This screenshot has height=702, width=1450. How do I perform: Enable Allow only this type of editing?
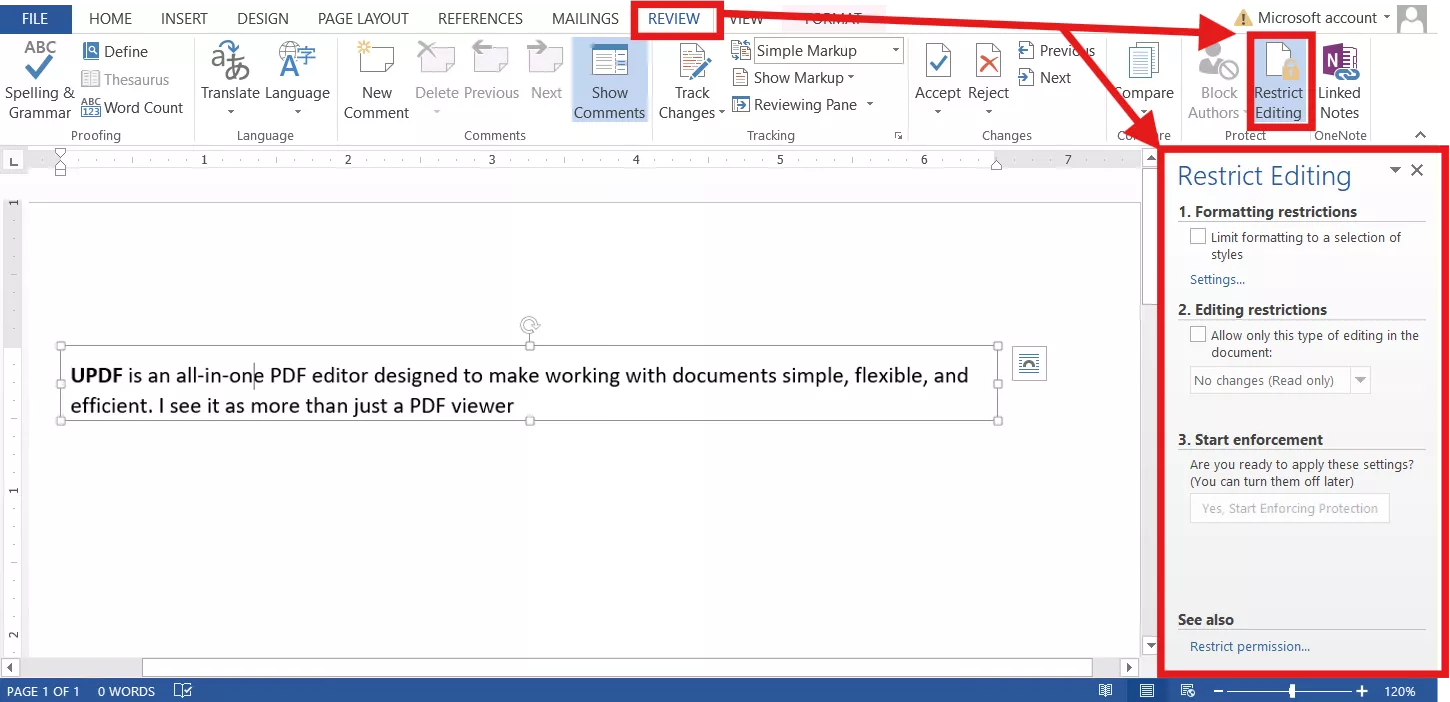(1197, 334)
